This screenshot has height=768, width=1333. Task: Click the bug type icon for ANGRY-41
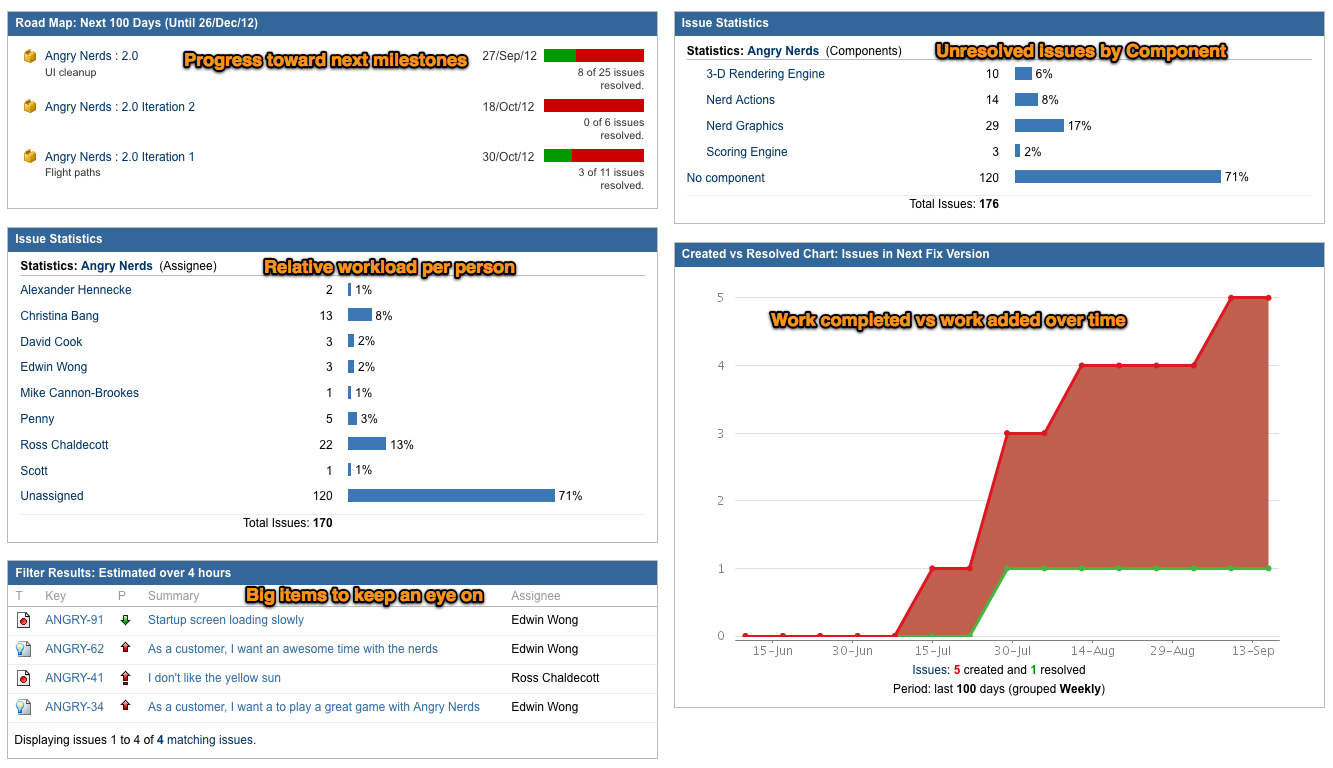(x=23, y=677)
